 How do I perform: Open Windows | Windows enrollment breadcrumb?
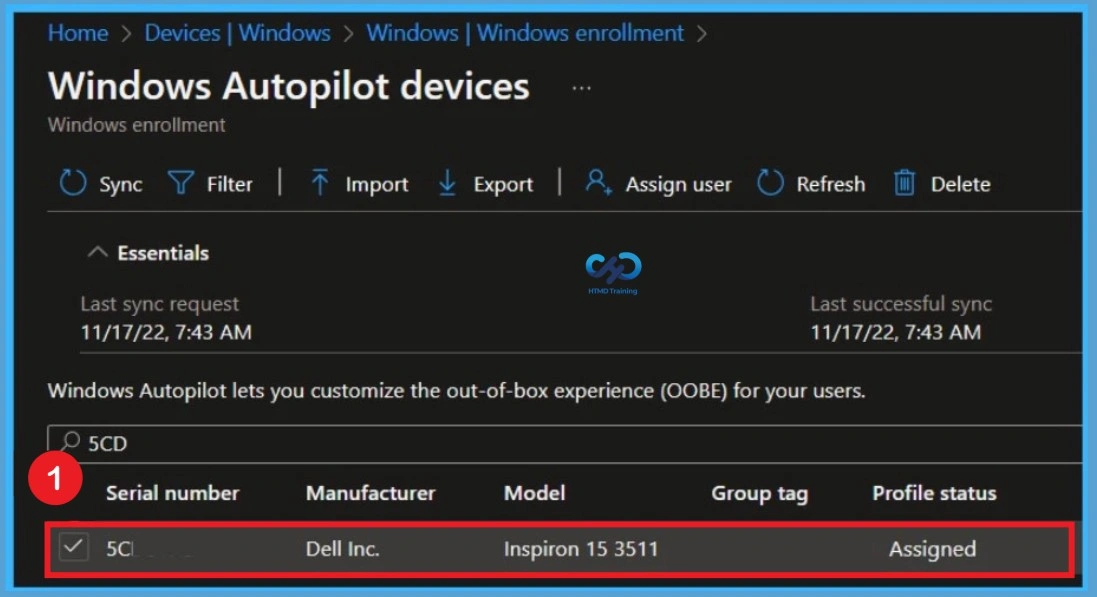click(525, 33)
